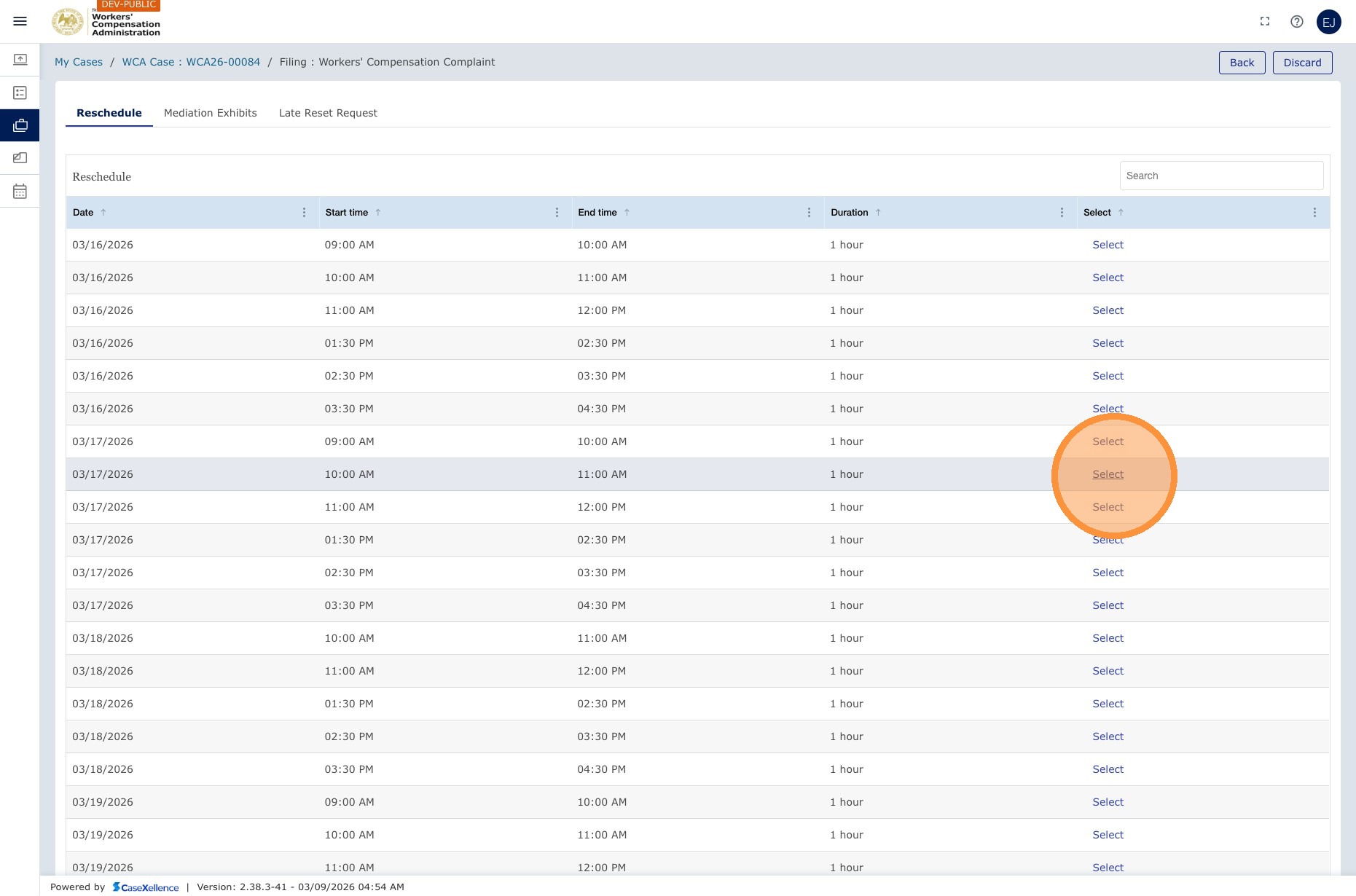The height and width of the screenshot is (896, 1356).
Task: Click the Filing : Workers' Compensation Complaint breadcrumb text
Action: tap(387, 62)
